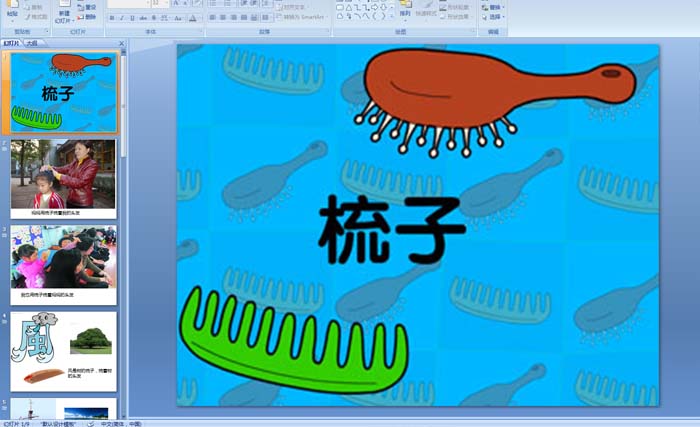
Task: Center paragraph text
Action: [223, 17]
